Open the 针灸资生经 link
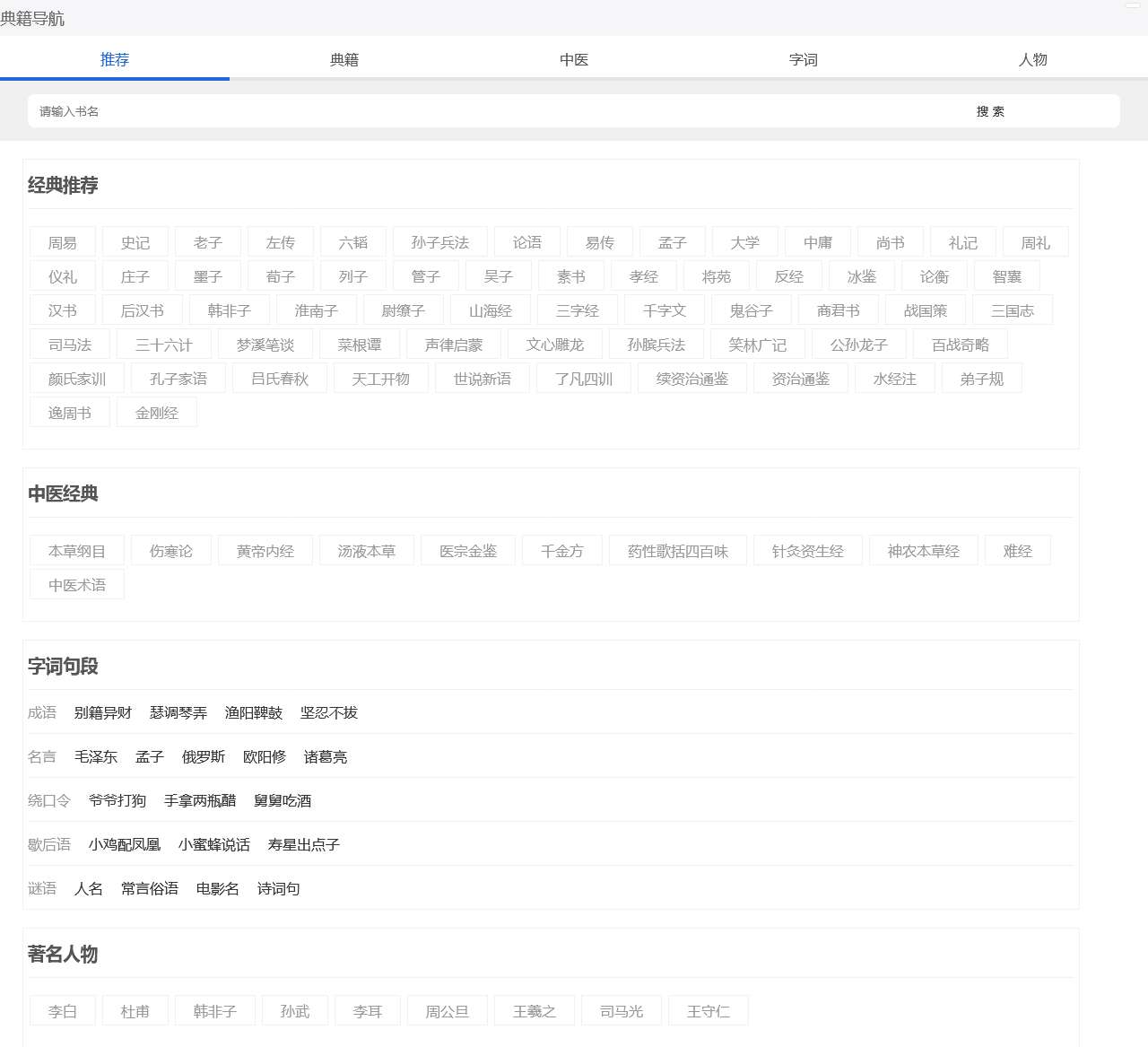The height and width of the screenshot is (1047, 1148). pos(807,550)
